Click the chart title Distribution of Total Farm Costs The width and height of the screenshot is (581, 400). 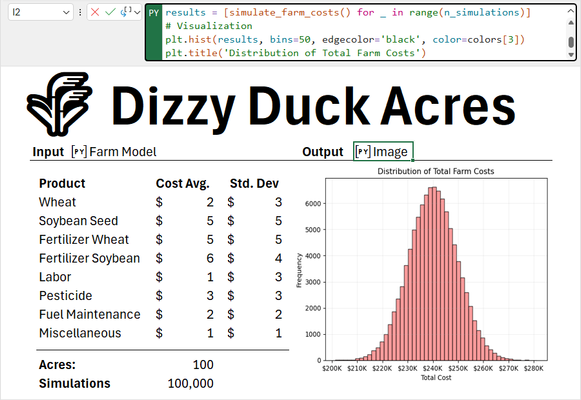tap(435, 171)
